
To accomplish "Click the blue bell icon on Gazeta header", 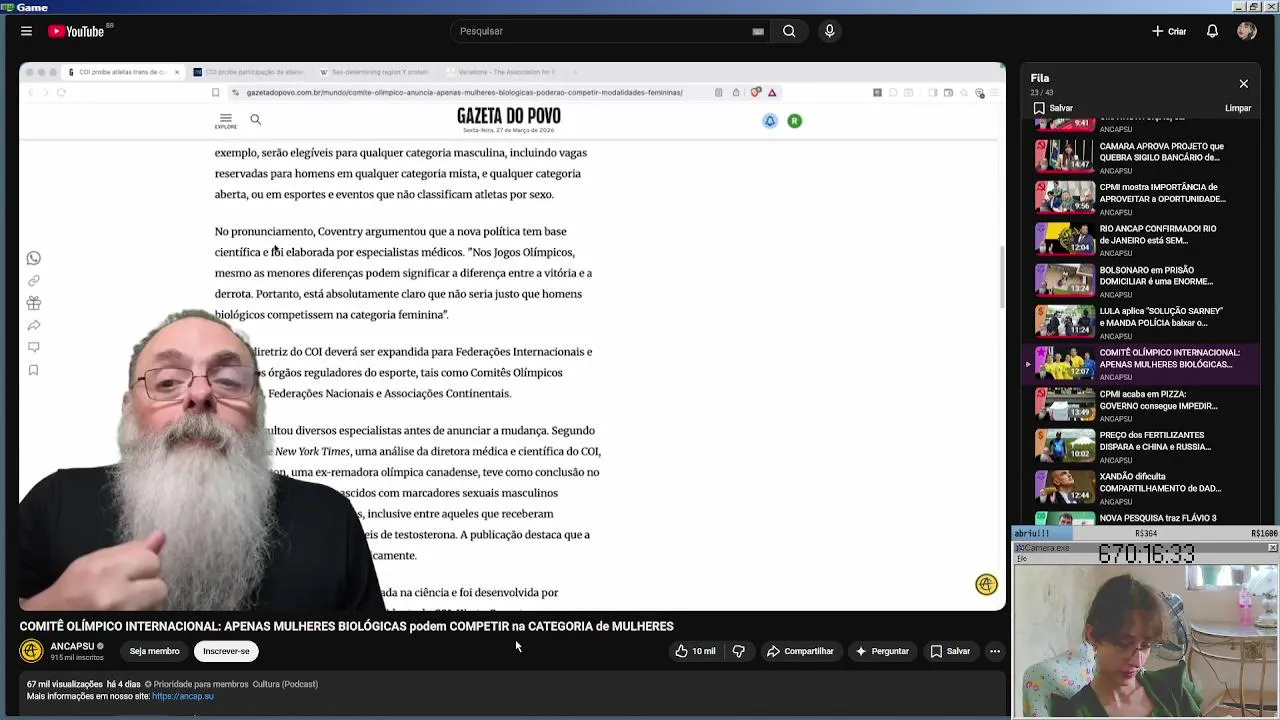I will tap(770, 121).
